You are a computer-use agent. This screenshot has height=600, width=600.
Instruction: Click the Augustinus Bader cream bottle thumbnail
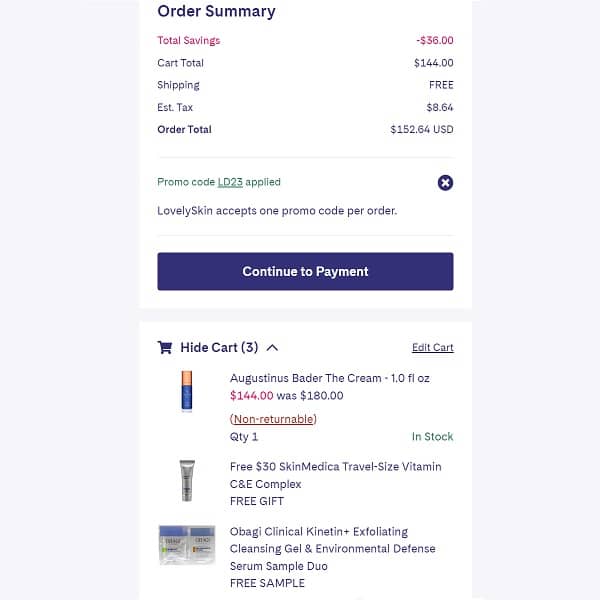click(187, 391)
